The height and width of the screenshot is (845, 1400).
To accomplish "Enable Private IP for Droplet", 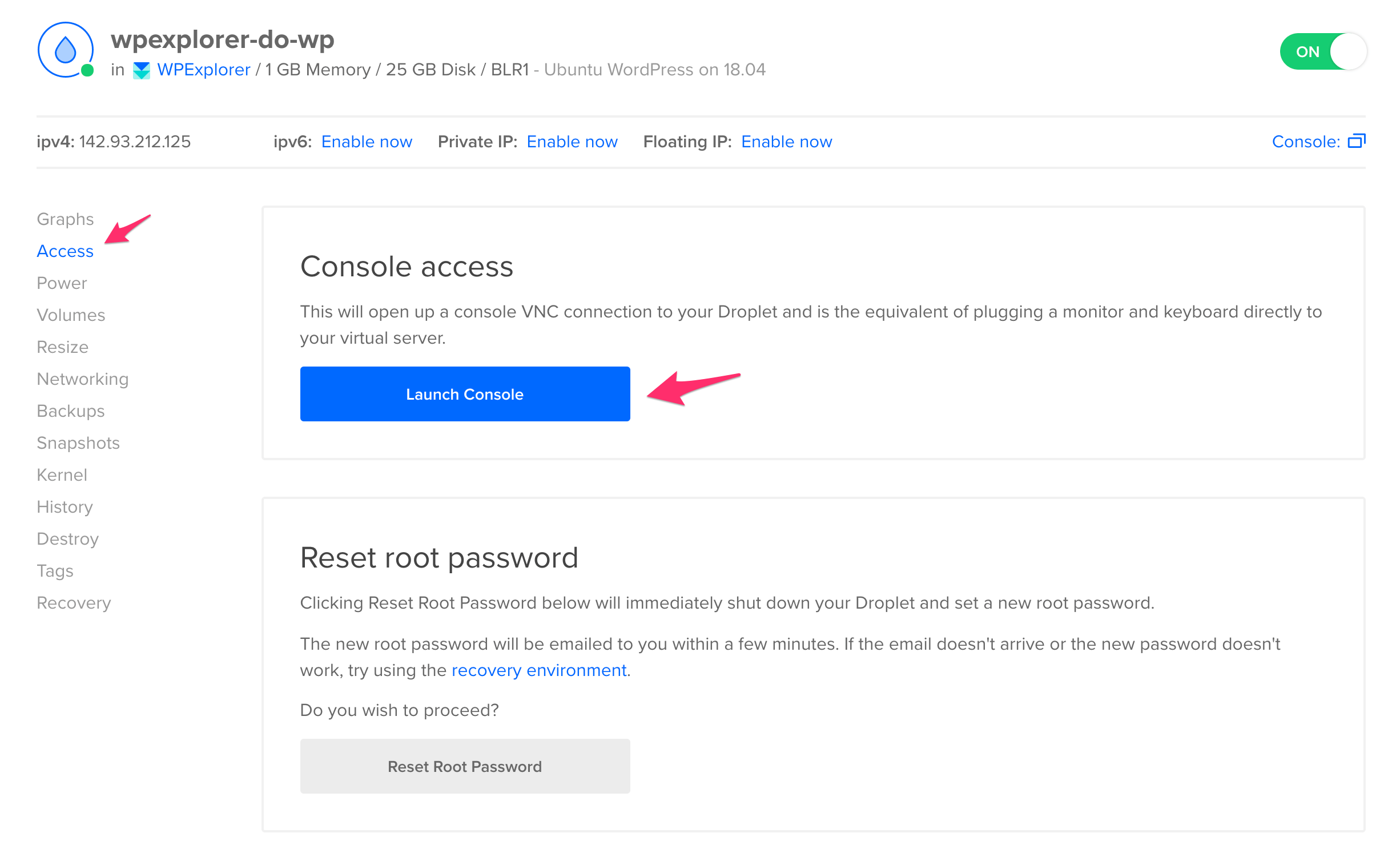I will [x=571, y=141].
